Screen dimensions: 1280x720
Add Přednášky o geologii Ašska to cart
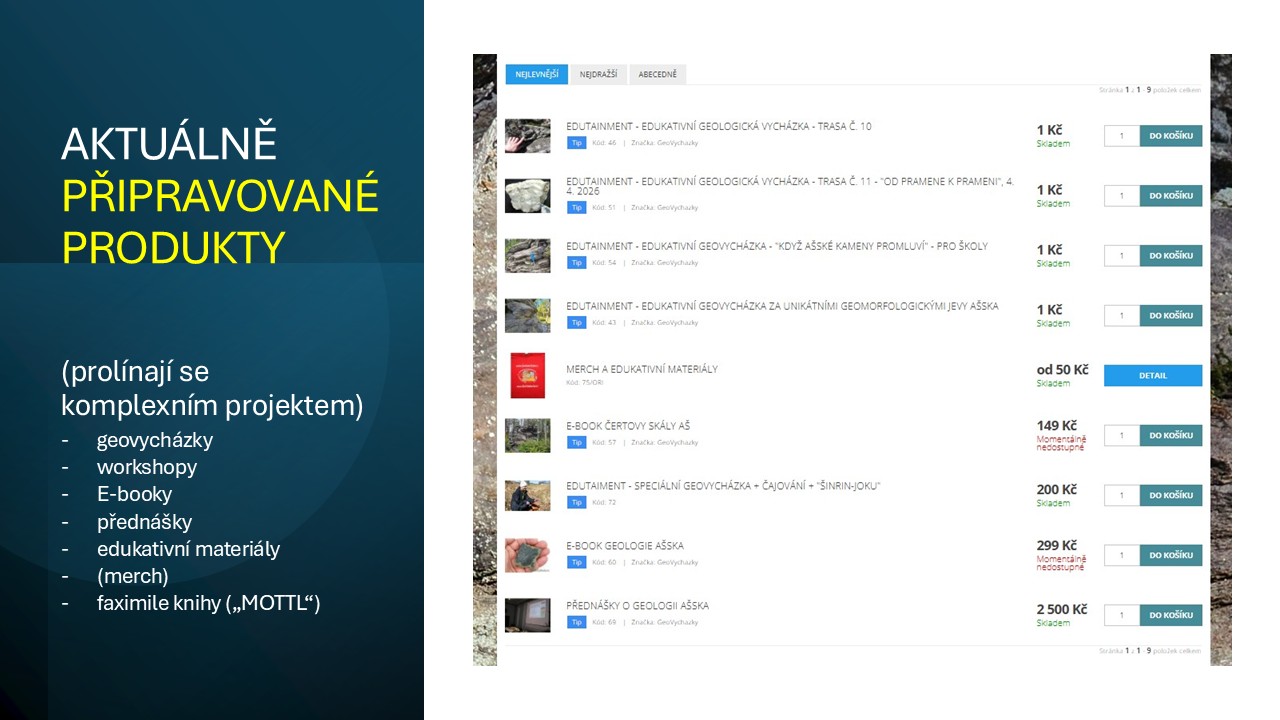(1170, 615)
